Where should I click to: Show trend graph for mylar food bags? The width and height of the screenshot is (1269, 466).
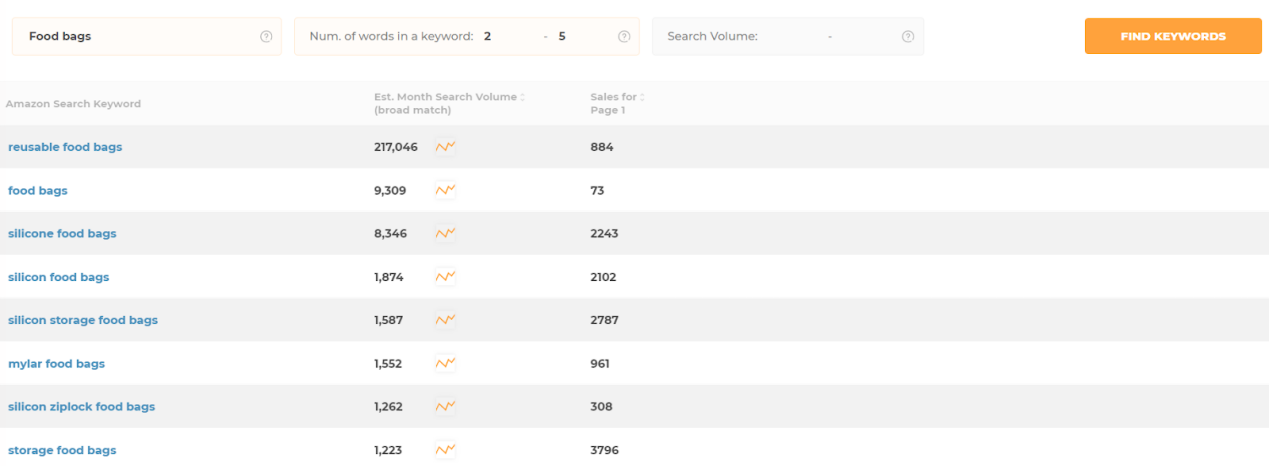(445, 364)
